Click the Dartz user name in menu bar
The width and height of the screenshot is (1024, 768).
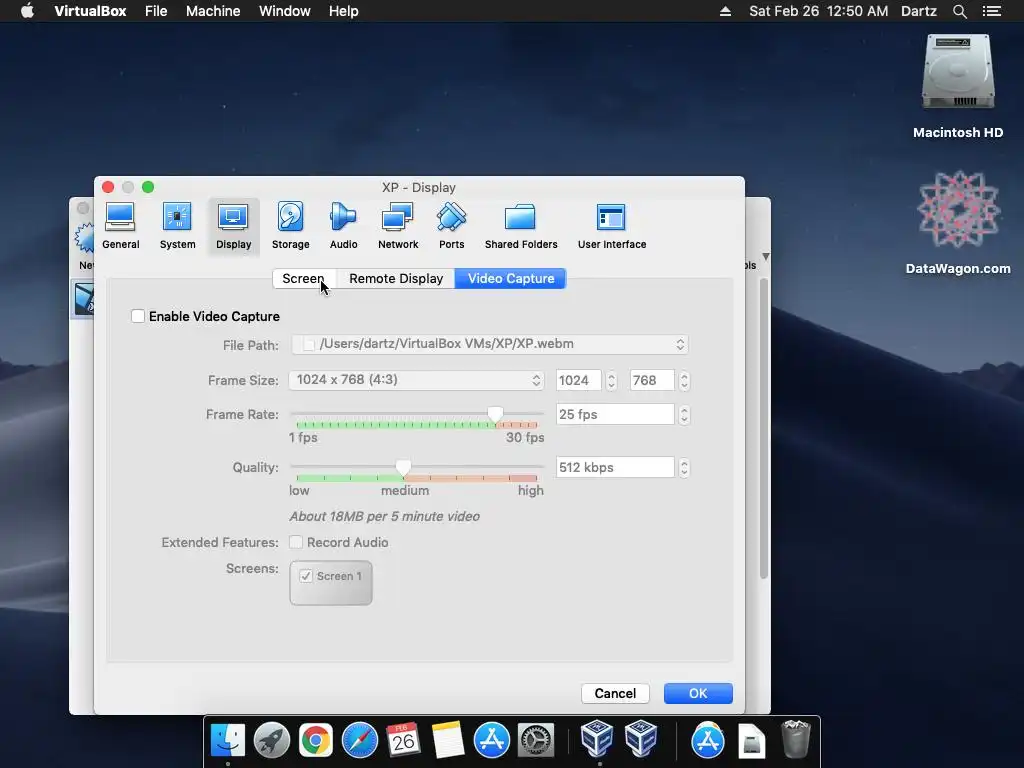[918, 11]
